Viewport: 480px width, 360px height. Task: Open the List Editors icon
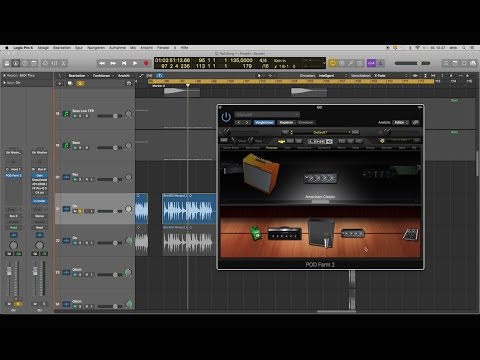click(x=446, y=63)
